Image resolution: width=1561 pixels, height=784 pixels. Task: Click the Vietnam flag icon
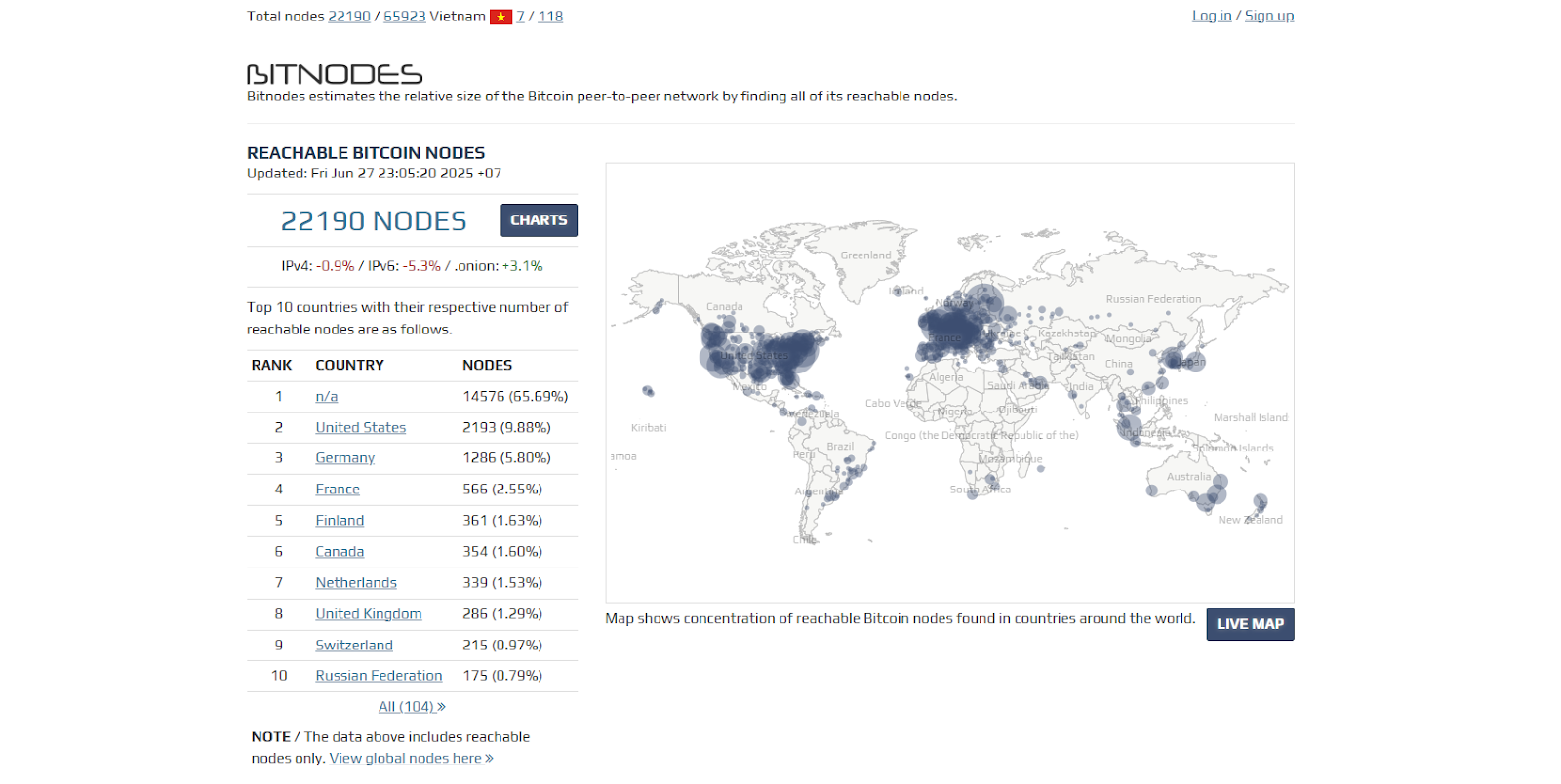500,17
